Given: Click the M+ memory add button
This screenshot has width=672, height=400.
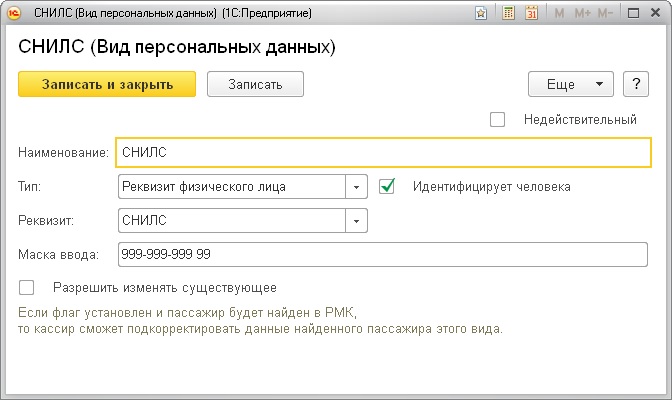Looking at the screenshot, I should click(x=582, y=14).
